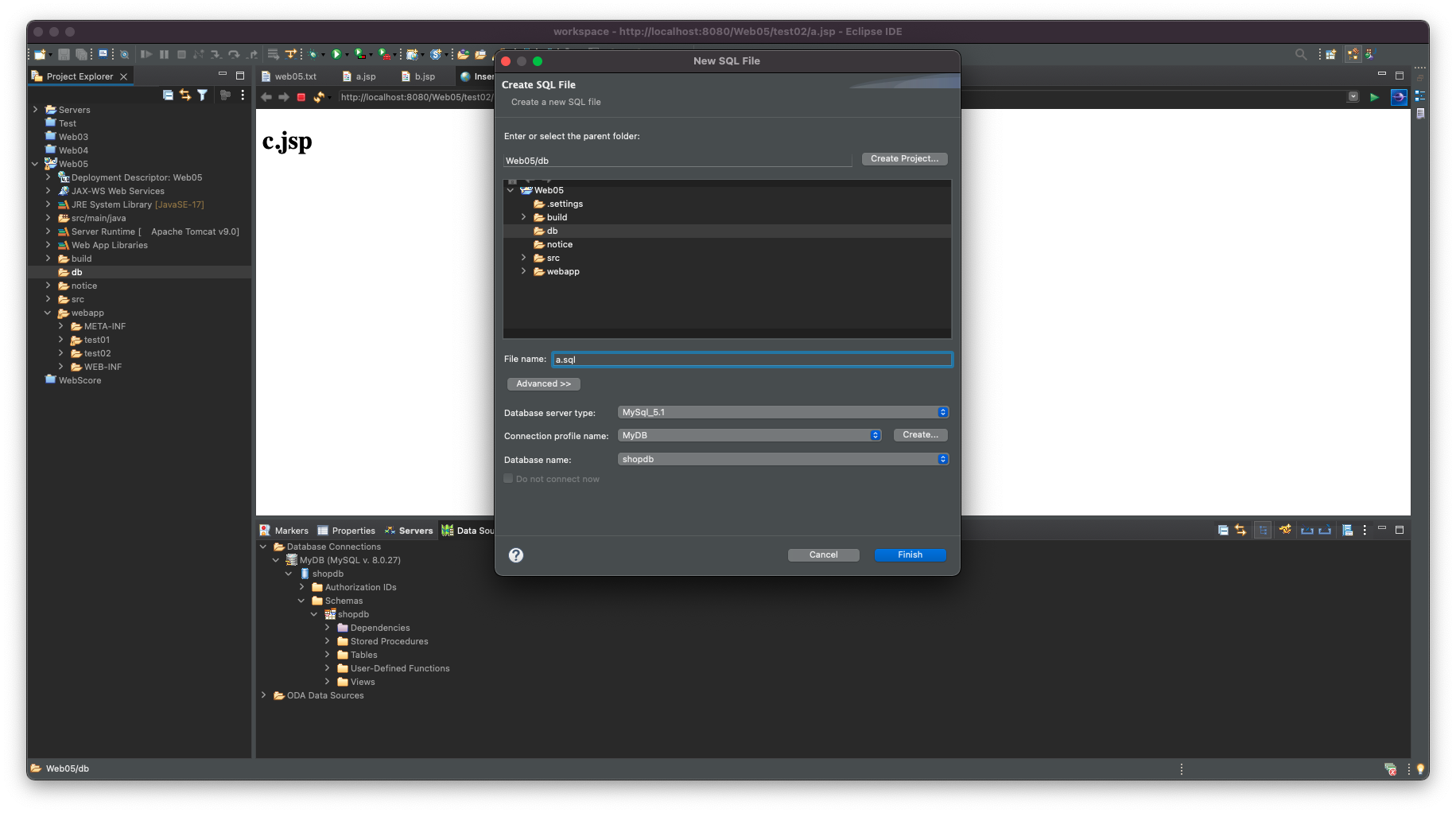Click the red Stop loading icon in browser
The height and width of the screenshot is (813, 1456).
[301, 97]
